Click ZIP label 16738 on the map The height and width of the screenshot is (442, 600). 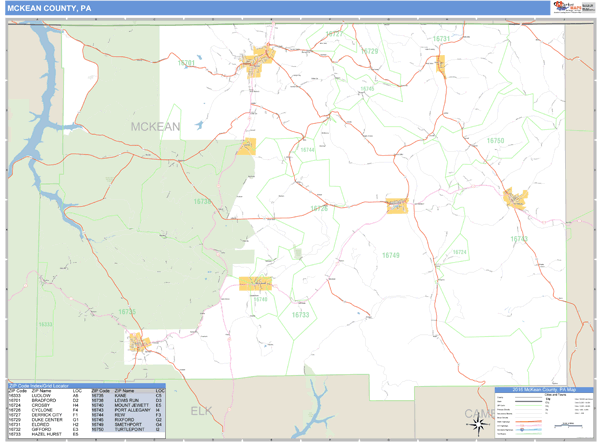(202, 201)
